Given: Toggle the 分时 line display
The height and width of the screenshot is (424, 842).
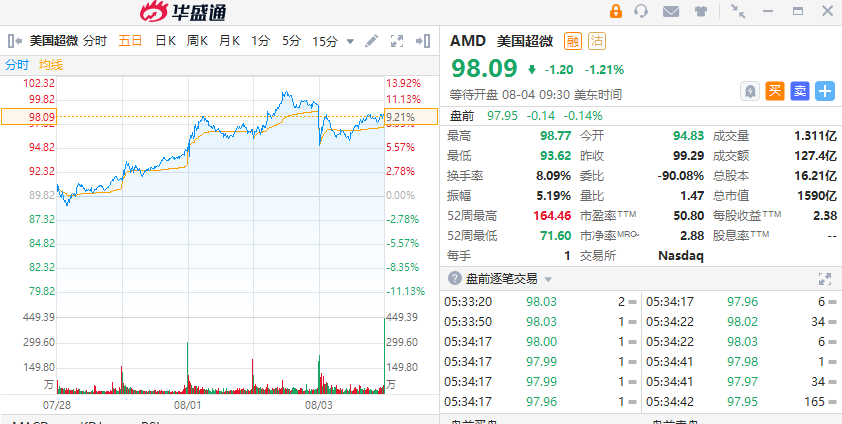Looking at the screenshot, I should coord(17,64).
